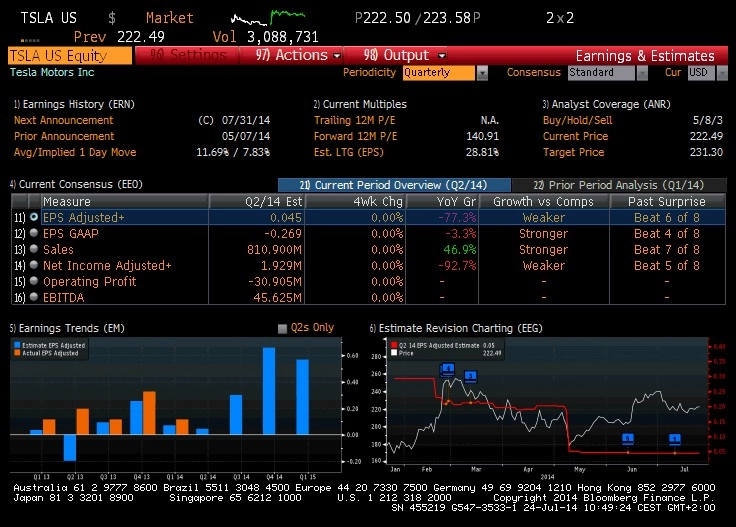The image size is (736, 527).
Task: Enable the Q2s Only checkbox
Action: point(282,328)
